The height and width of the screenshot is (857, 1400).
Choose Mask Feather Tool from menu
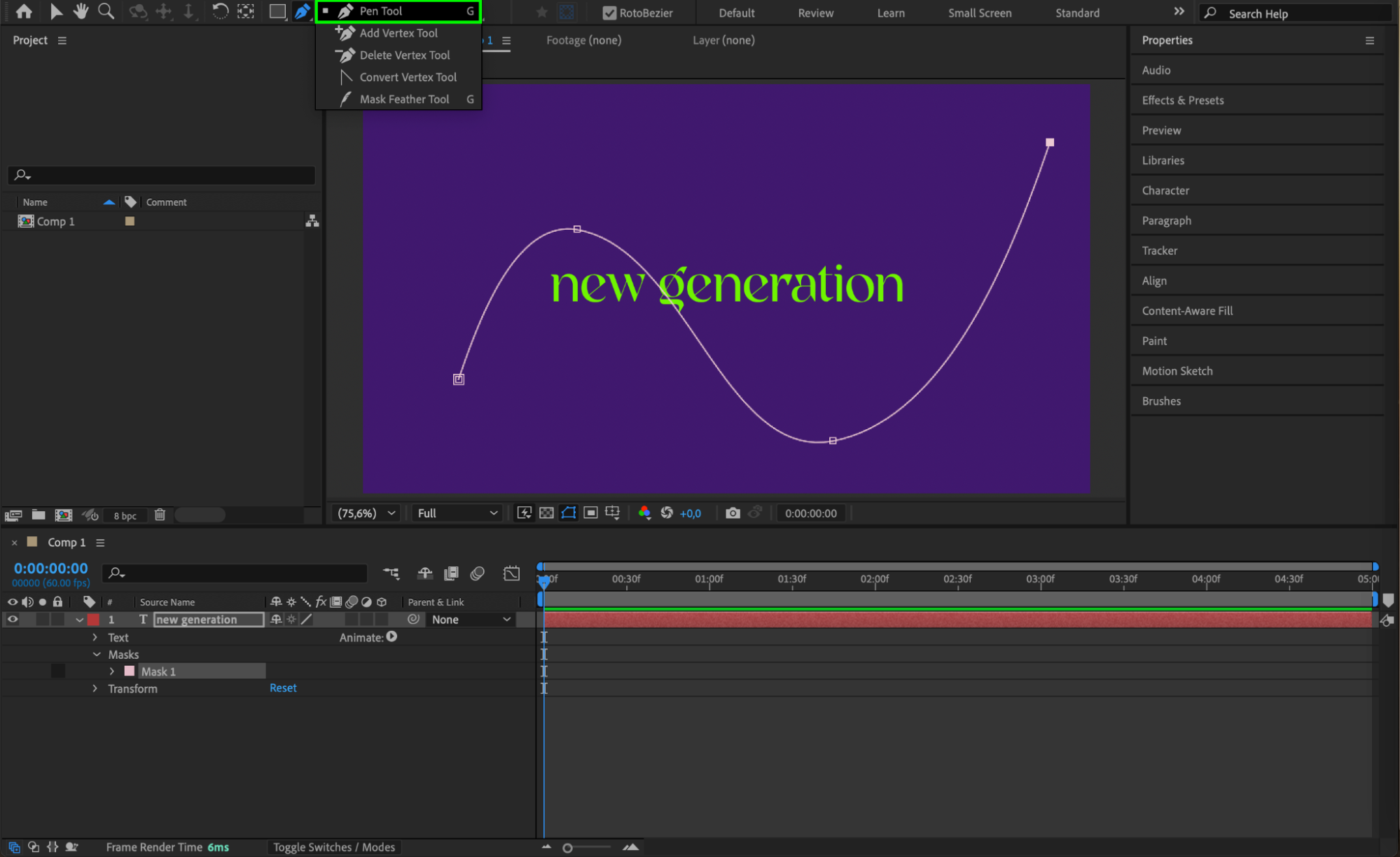click(404, 99)
